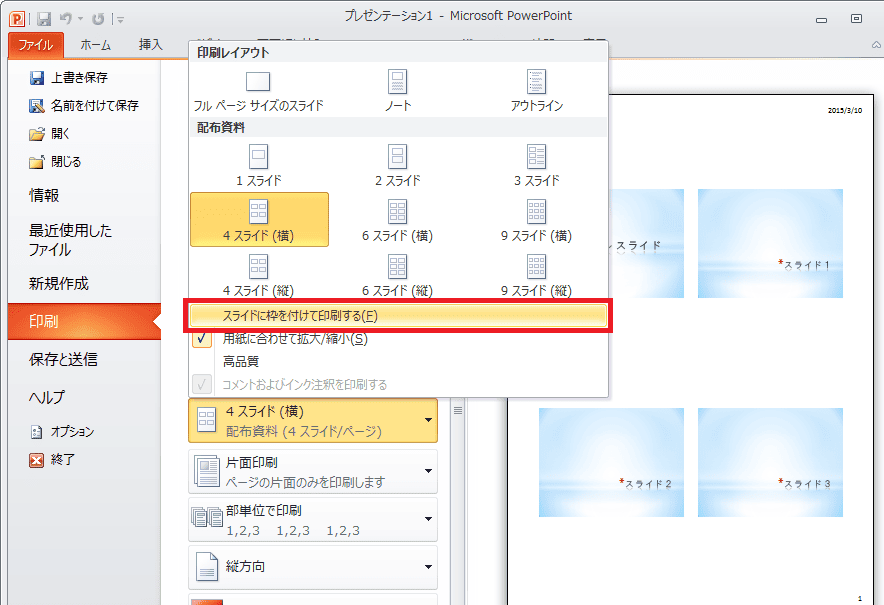The width and height of the screenshot is (884, 605).
Task: Open the Home (ホーム) ribbon tab
Action: pyautogui.click(x=95, y=44)
